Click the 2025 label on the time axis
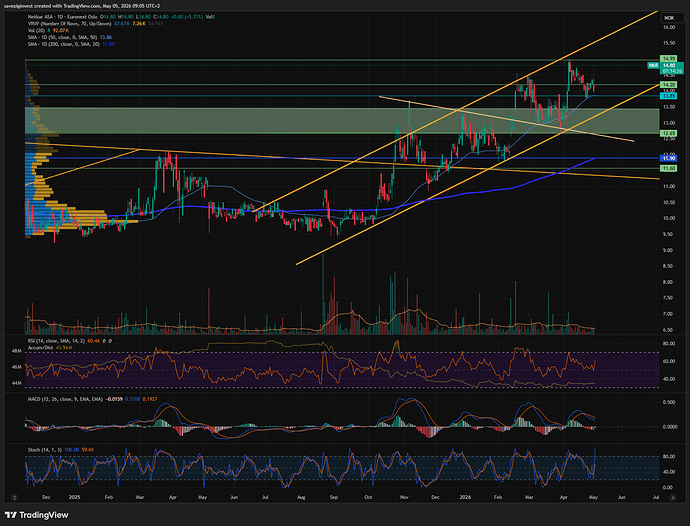This screenshot has height=526, width=690. tap(75, 497)
